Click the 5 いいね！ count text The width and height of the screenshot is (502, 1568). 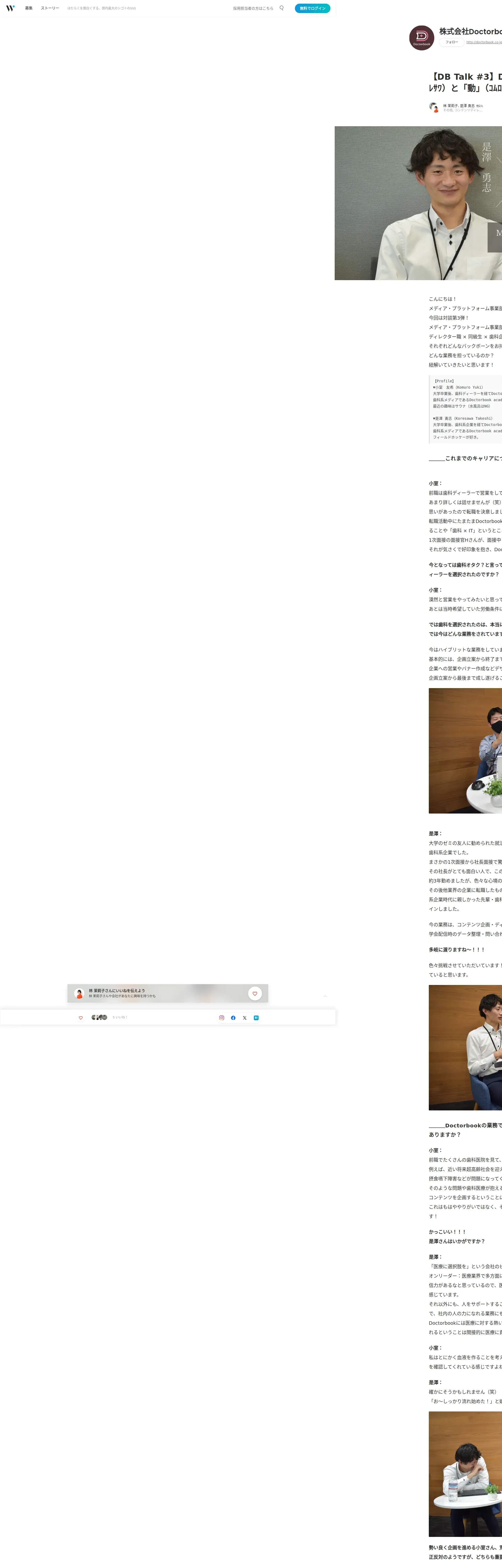tap(120, 1017)
